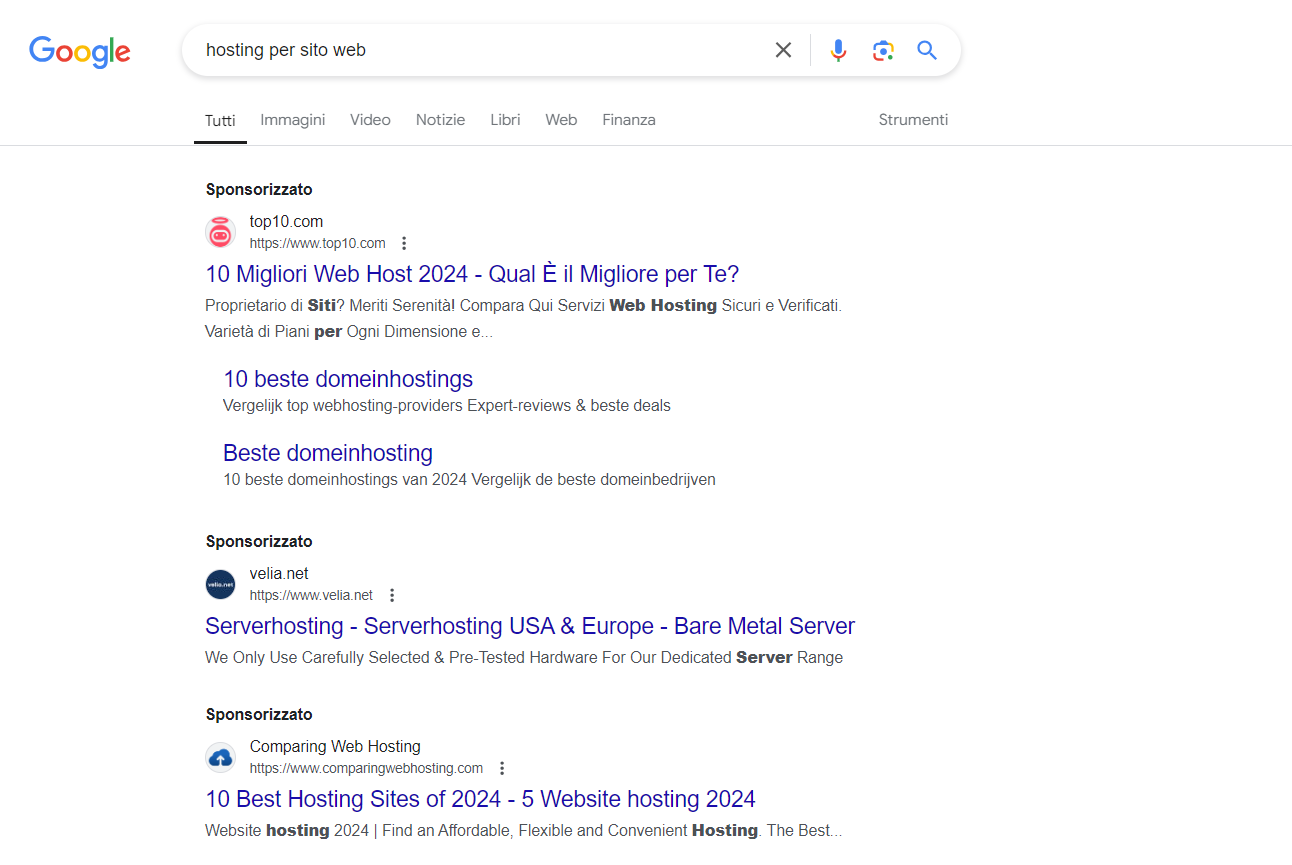Viewport: 1292px width, 865px height.
Task: Select the Finanza tab
Action: coord(628,120)
